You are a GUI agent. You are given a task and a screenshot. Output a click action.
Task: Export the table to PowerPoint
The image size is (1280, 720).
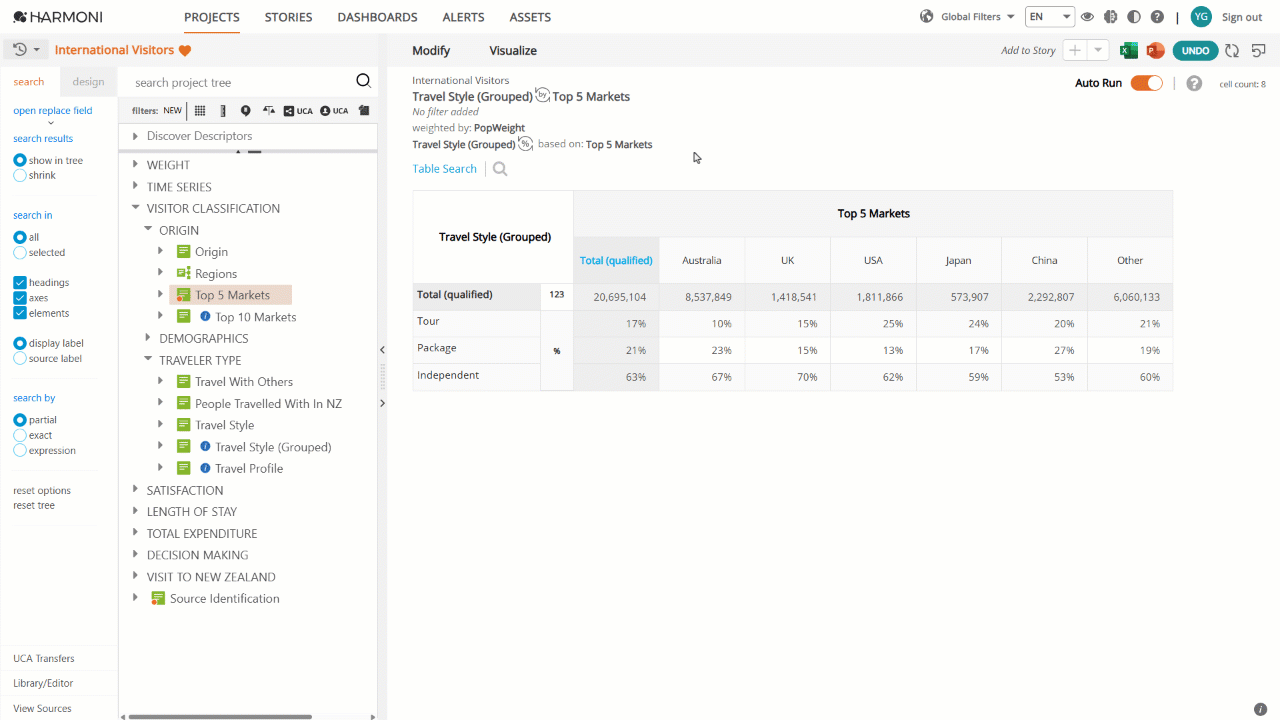(1155, 50)
